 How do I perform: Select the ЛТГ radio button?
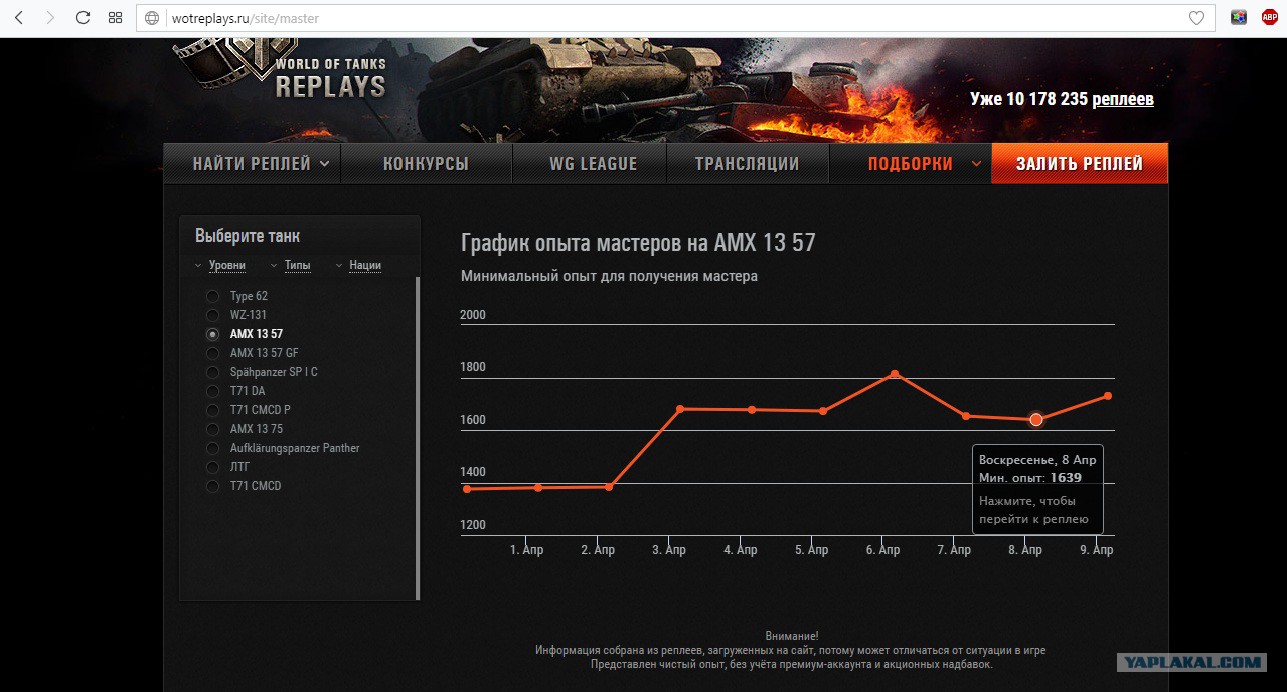[x=212, y=467]
